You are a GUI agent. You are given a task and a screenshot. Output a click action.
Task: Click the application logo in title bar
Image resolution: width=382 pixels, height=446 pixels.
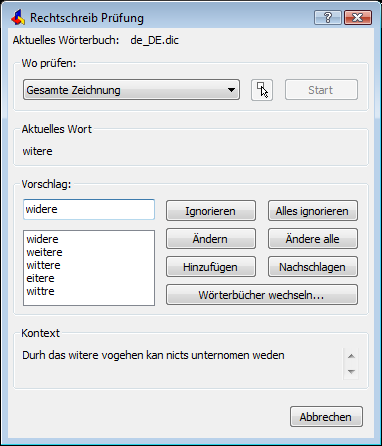(x=18, y=17)
